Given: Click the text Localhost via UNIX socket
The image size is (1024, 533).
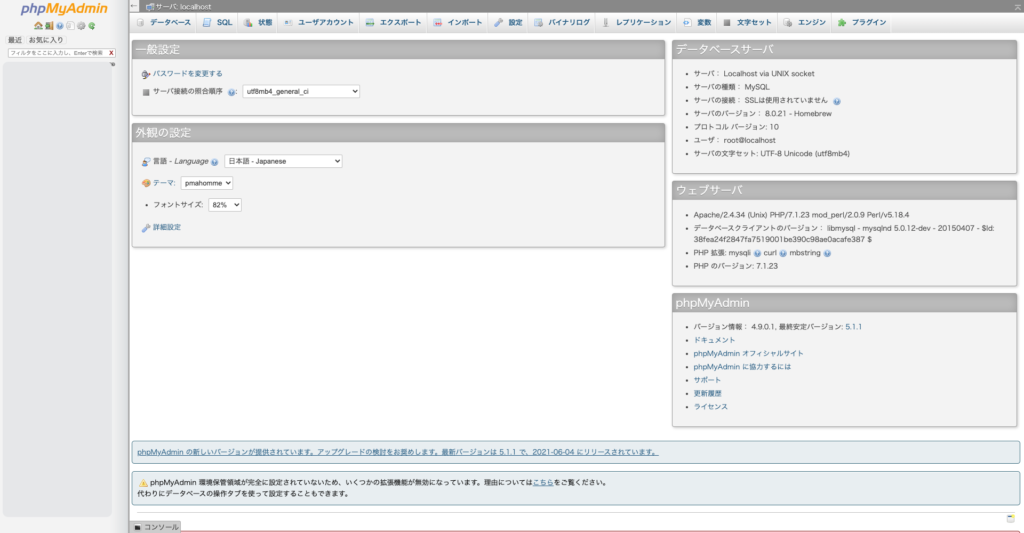Looking at the screenshot, I should pos(769,74).
